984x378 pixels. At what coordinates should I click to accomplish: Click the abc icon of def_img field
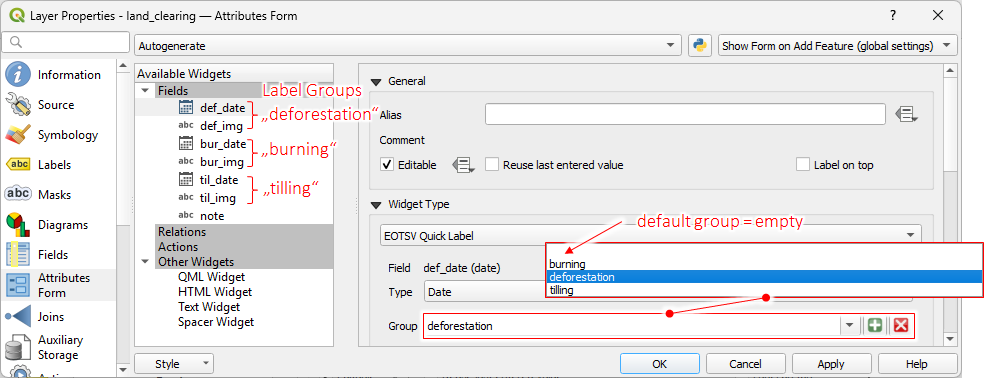[186, 126]
